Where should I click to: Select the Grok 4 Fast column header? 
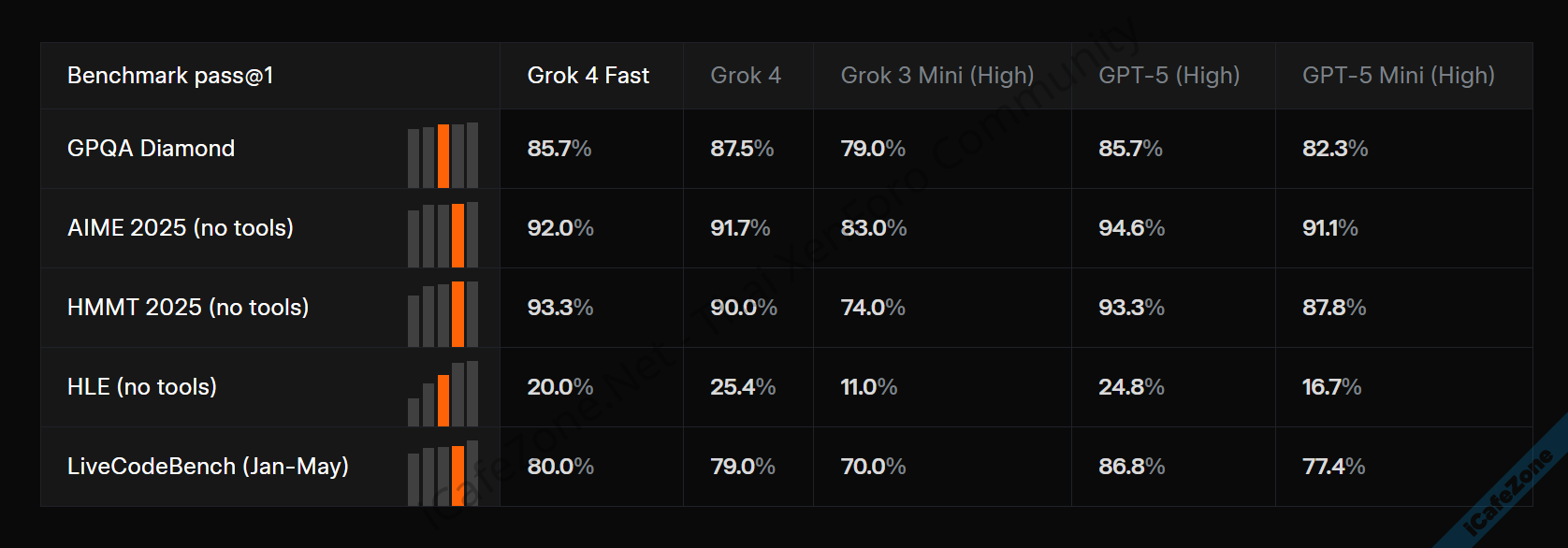click(x=588, y=76)
